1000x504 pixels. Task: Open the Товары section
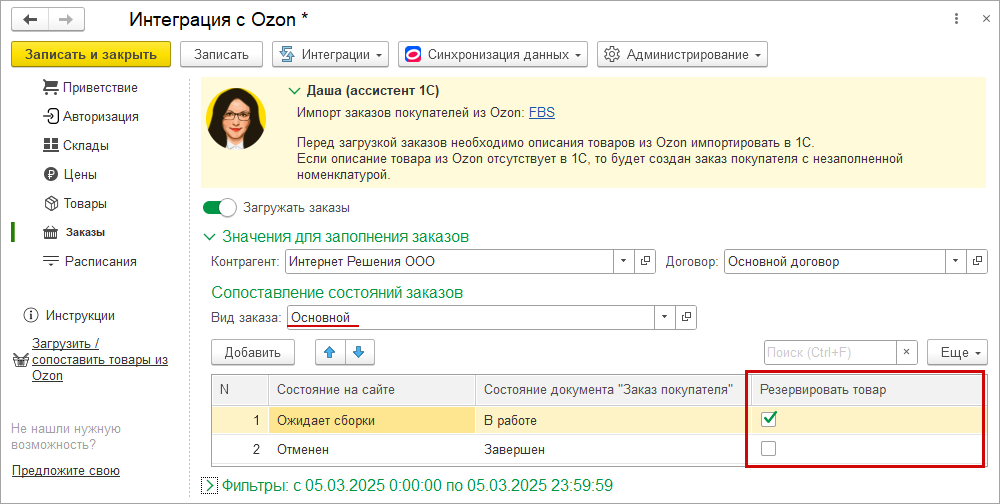[75, 204]
